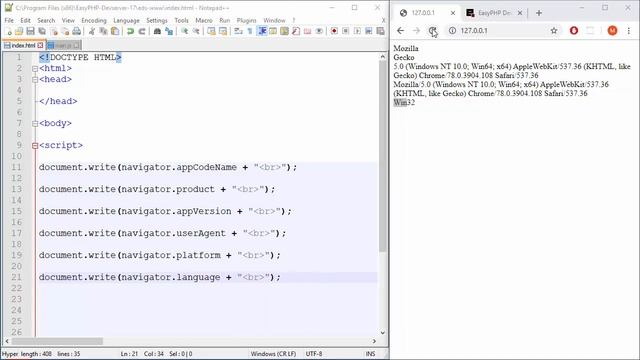Switch to the second Notepad++ document tab

pyautogui.click(x=64, y=45)
